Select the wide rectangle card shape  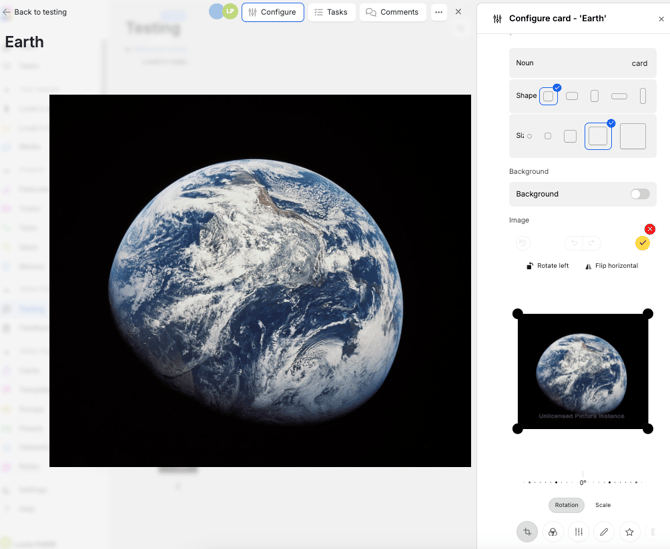pos(619,96)
